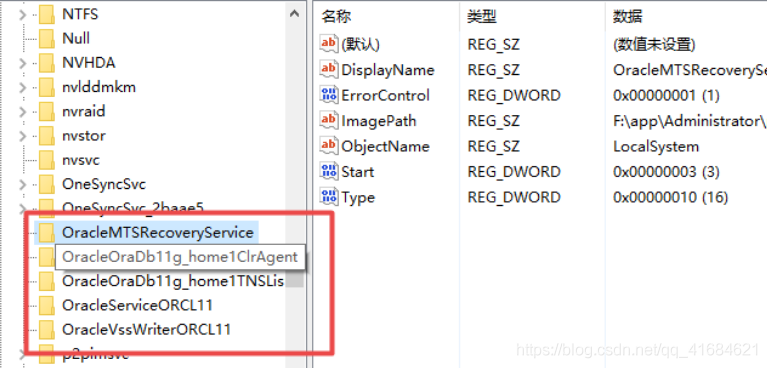The width and height of the screenshot is (767, 368).
Task: Select the OracleMTSRecoveryService key
Action: [x=158, y=233]
